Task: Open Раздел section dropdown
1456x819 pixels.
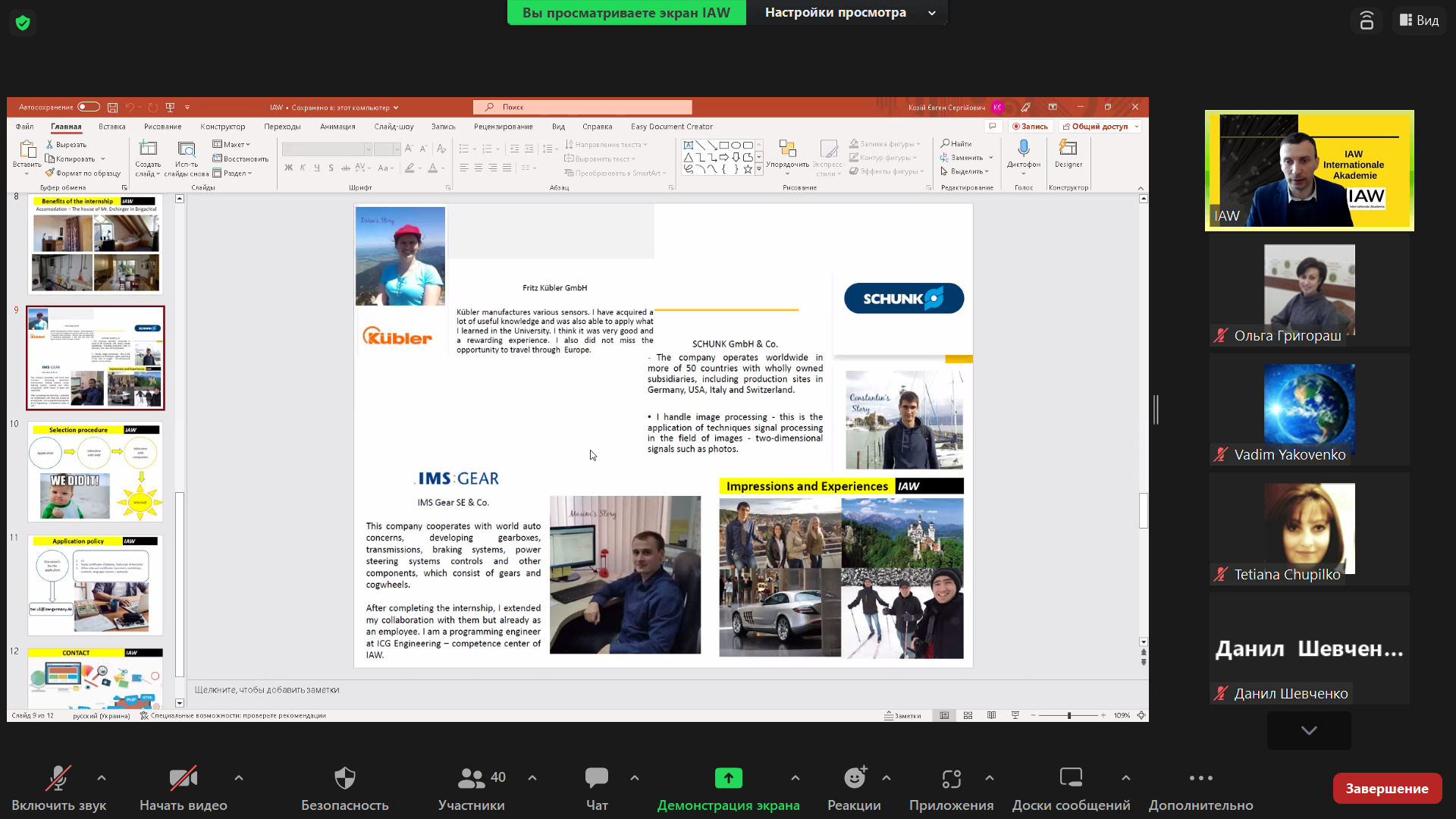Action: pyautogui.click(x=232, y=173)
